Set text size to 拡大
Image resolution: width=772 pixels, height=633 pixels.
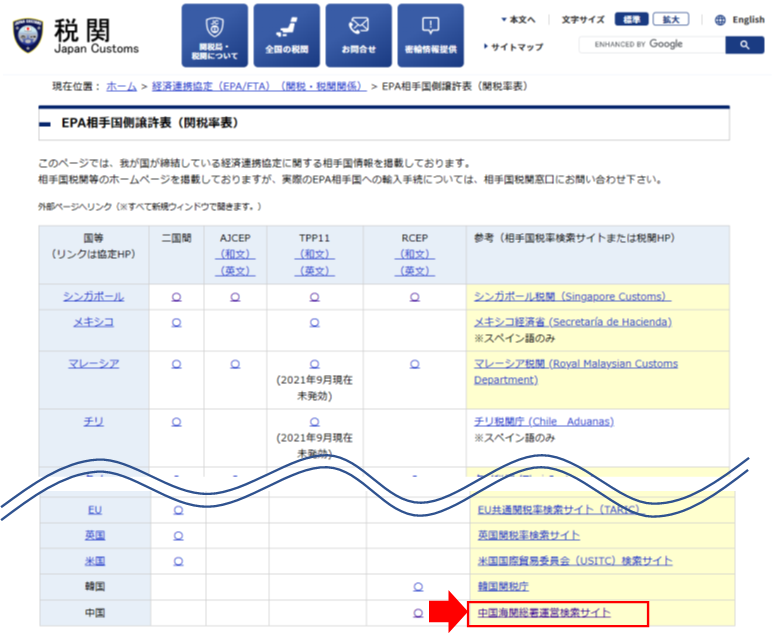coord(671,19)
